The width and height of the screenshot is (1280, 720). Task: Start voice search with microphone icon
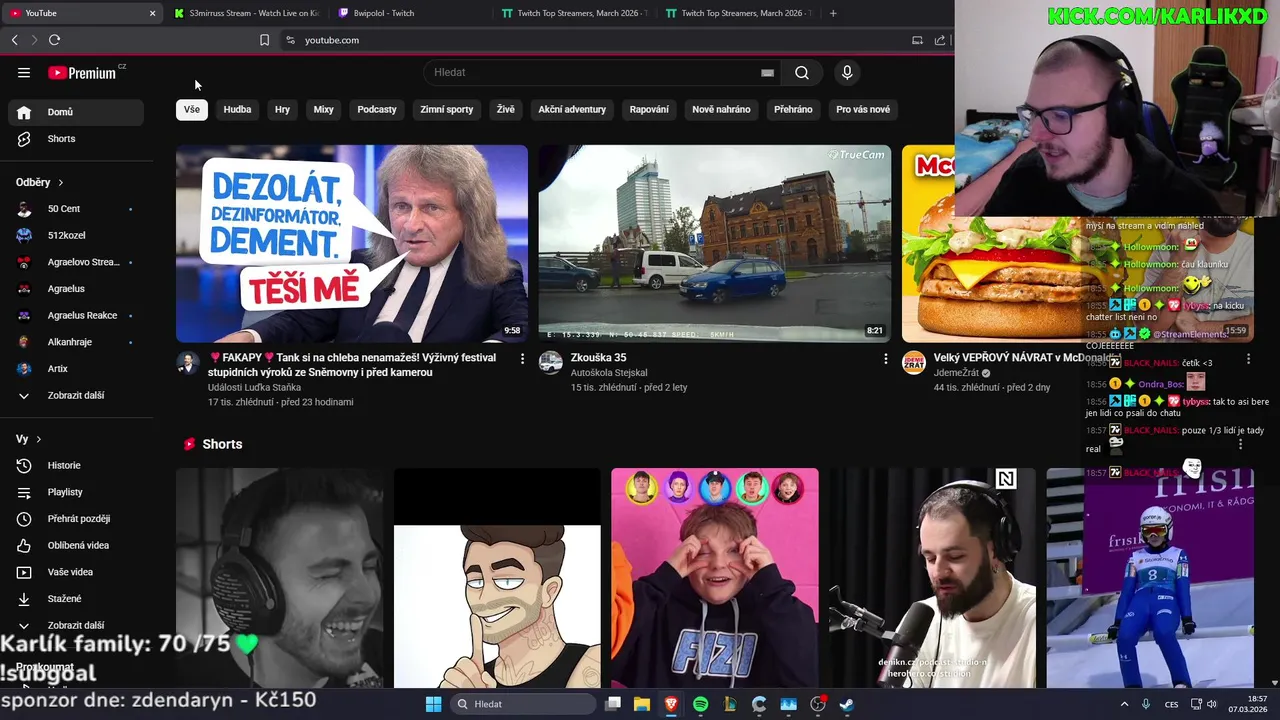pos(847,73)
